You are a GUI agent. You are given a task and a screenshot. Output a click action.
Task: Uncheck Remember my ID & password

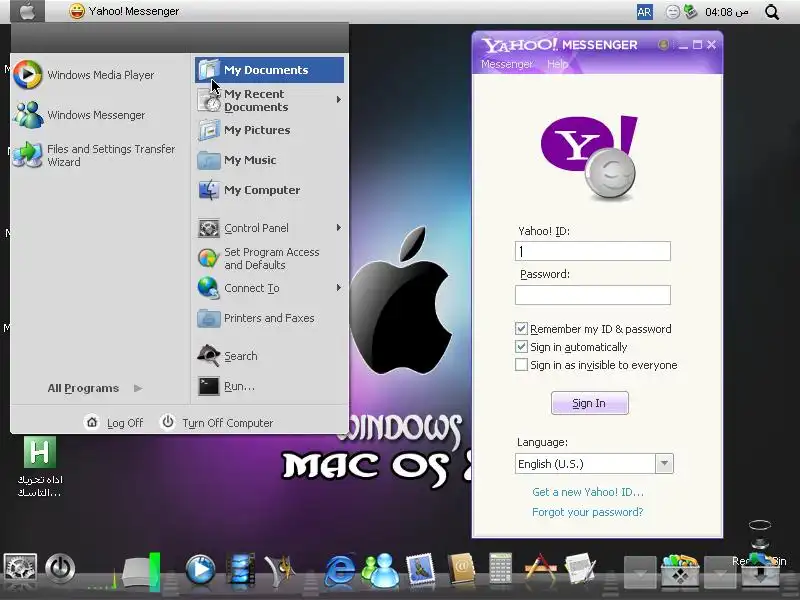[x=521, y=329]
